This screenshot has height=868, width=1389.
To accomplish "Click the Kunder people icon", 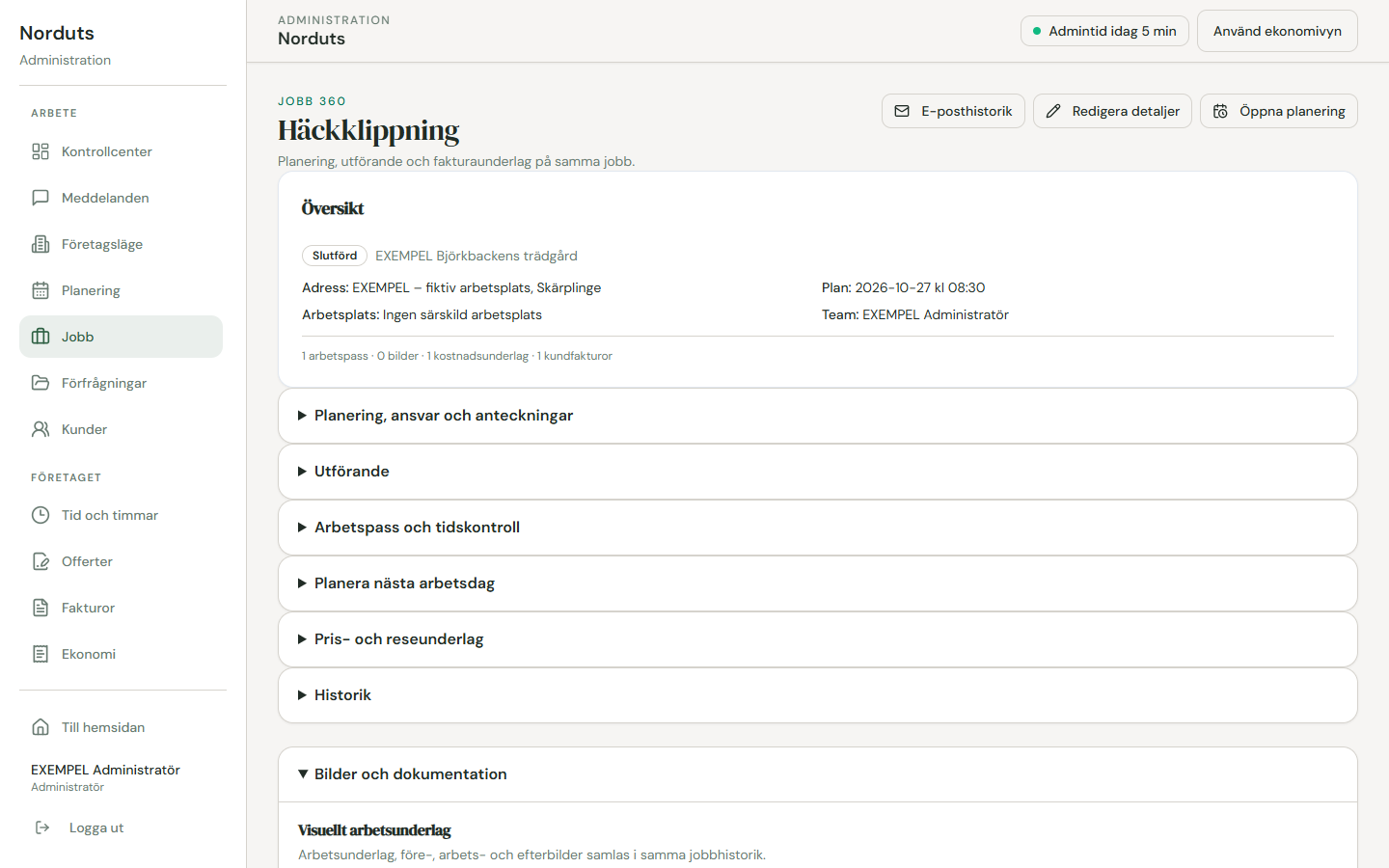I will 41,429.
